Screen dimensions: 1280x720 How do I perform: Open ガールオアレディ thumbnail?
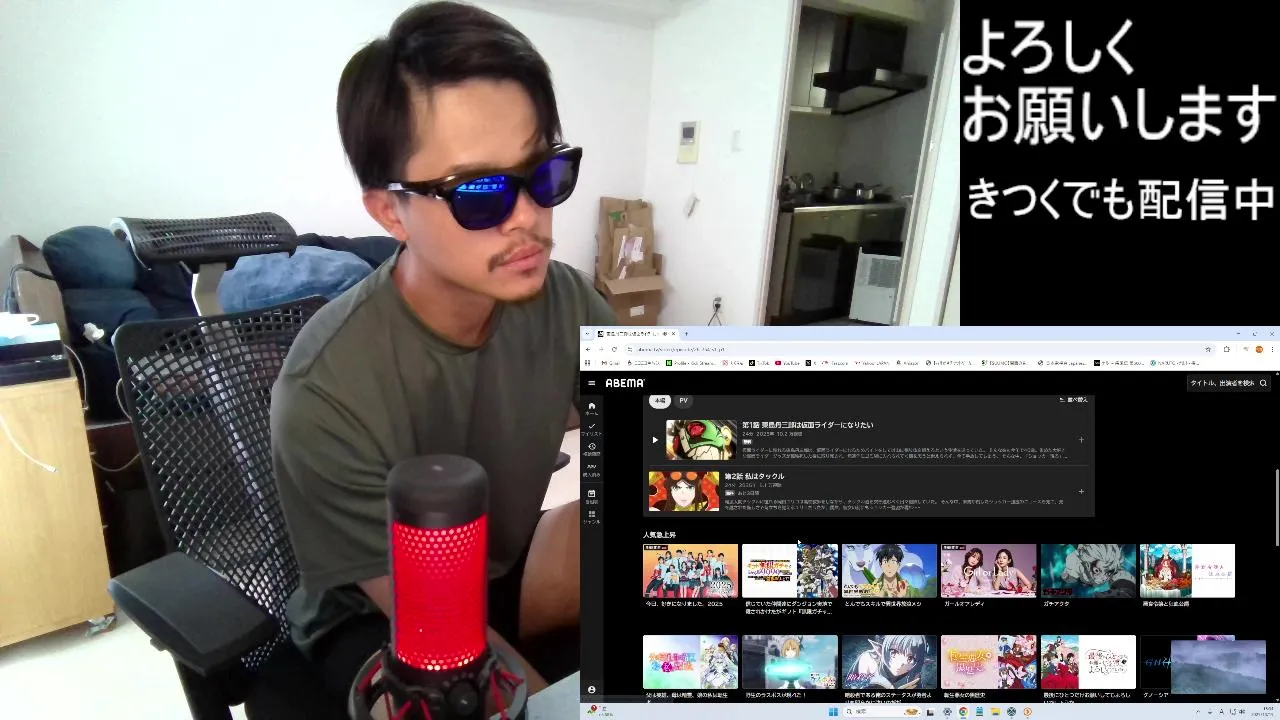[x=988, y=571]
